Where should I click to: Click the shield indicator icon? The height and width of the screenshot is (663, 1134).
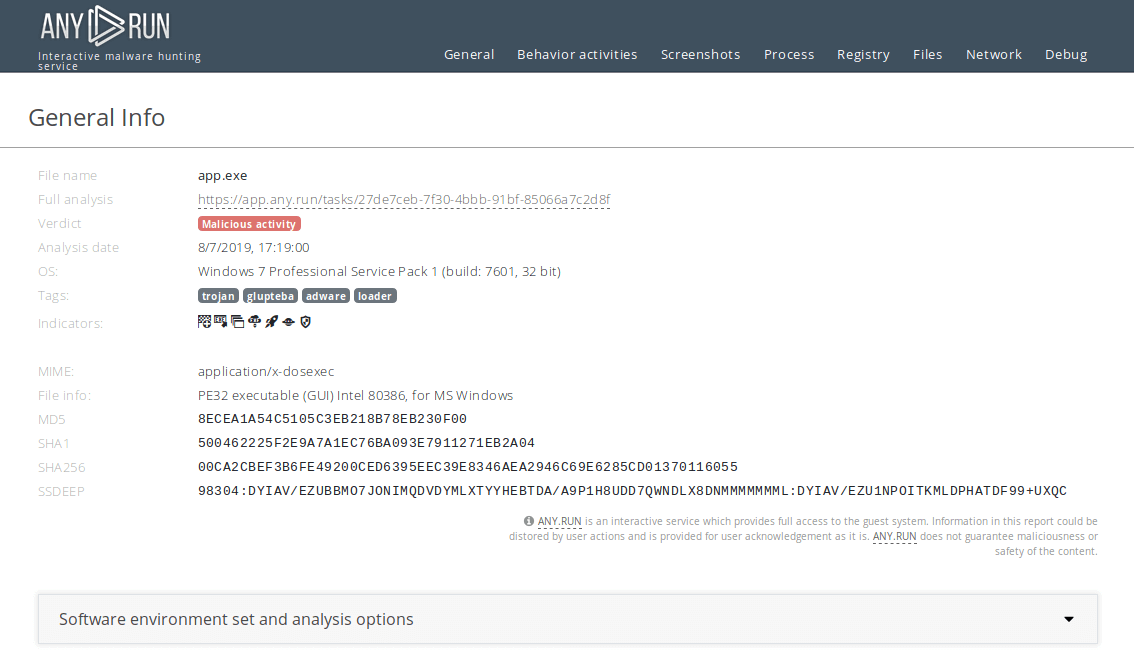[306, 321]
